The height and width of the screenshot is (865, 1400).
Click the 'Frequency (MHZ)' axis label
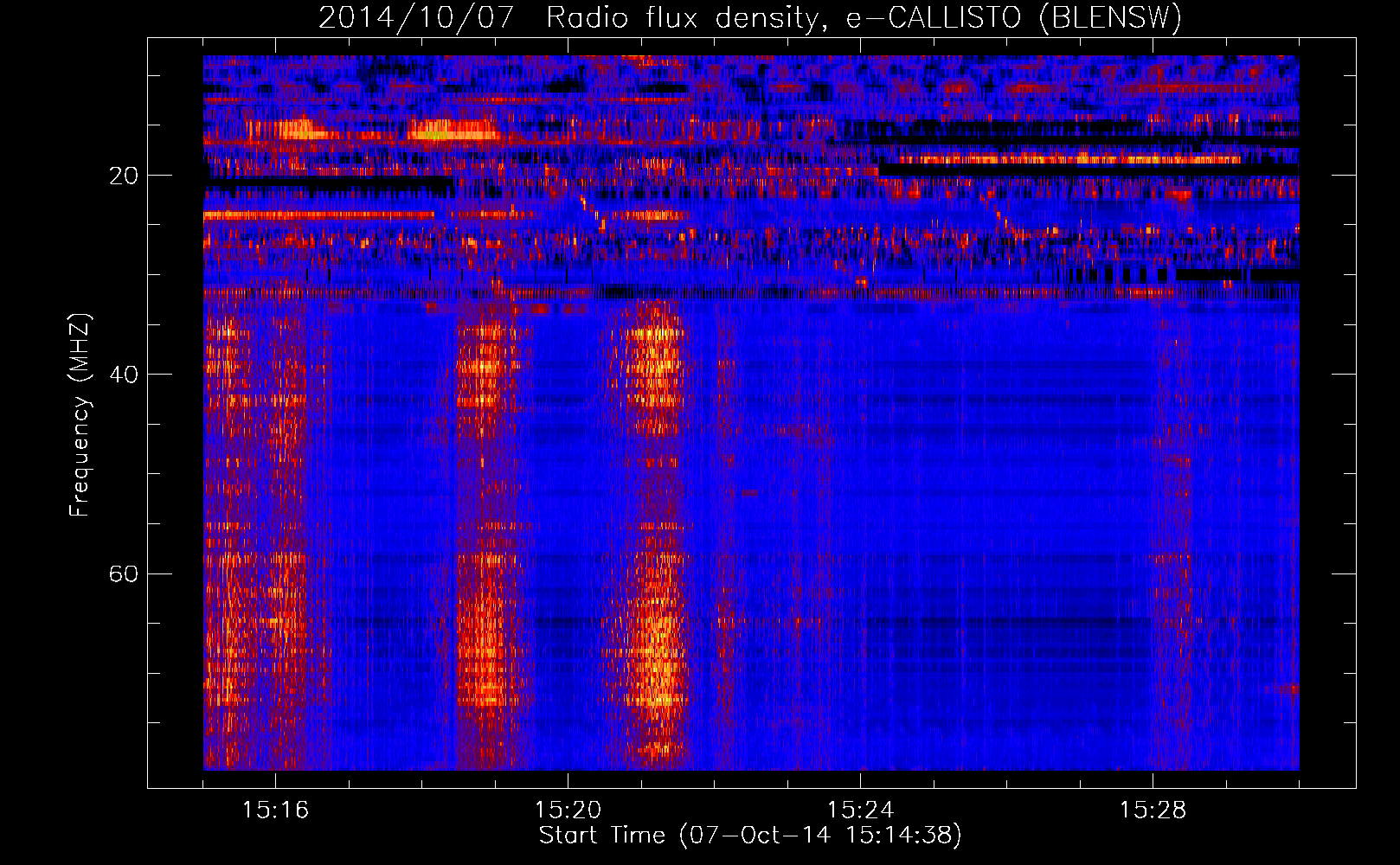tap(80, 415)
